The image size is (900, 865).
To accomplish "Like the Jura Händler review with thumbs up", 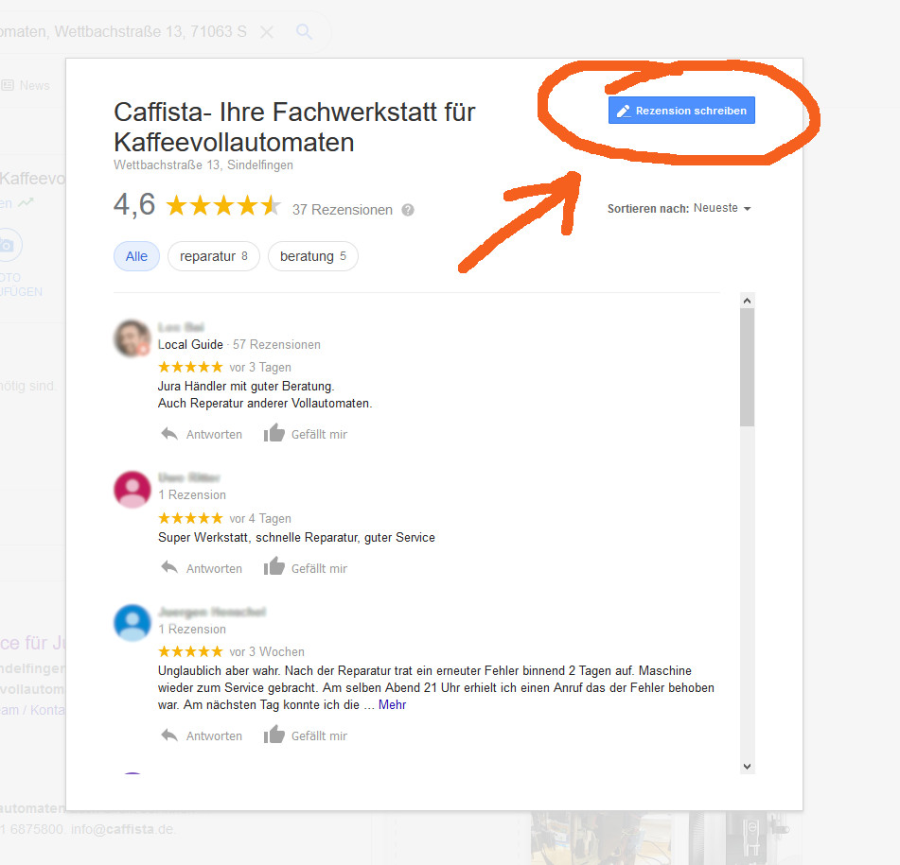I will point(305,433).
